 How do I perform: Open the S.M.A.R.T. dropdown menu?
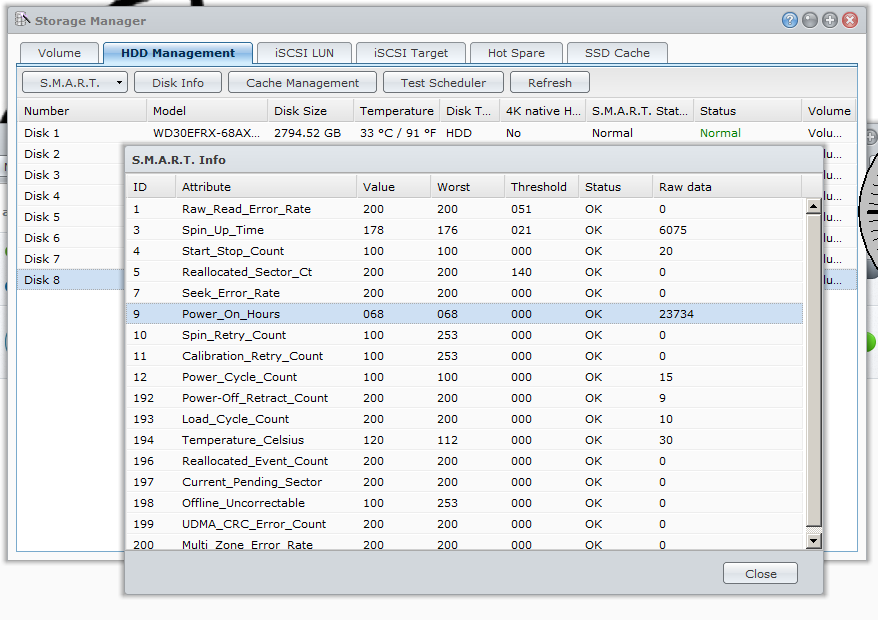point(75,83)
